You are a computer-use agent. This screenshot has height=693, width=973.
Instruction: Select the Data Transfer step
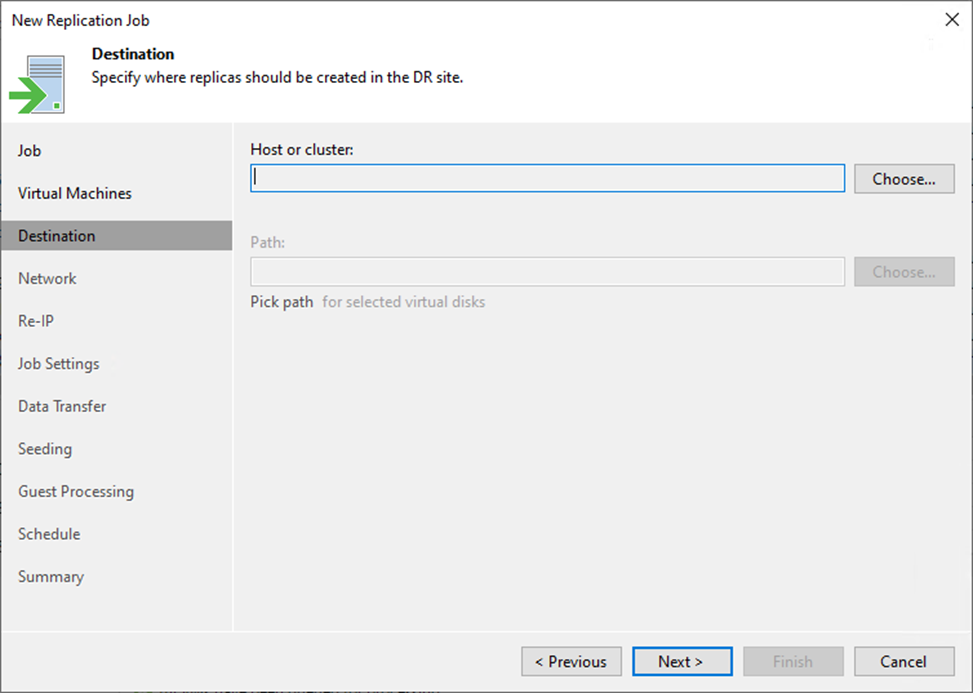pos(62,406)
